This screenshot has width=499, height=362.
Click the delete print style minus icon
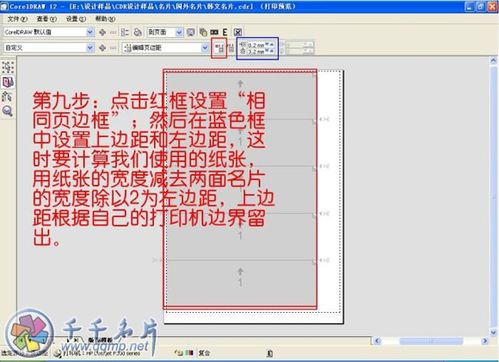tap(113, 32)
